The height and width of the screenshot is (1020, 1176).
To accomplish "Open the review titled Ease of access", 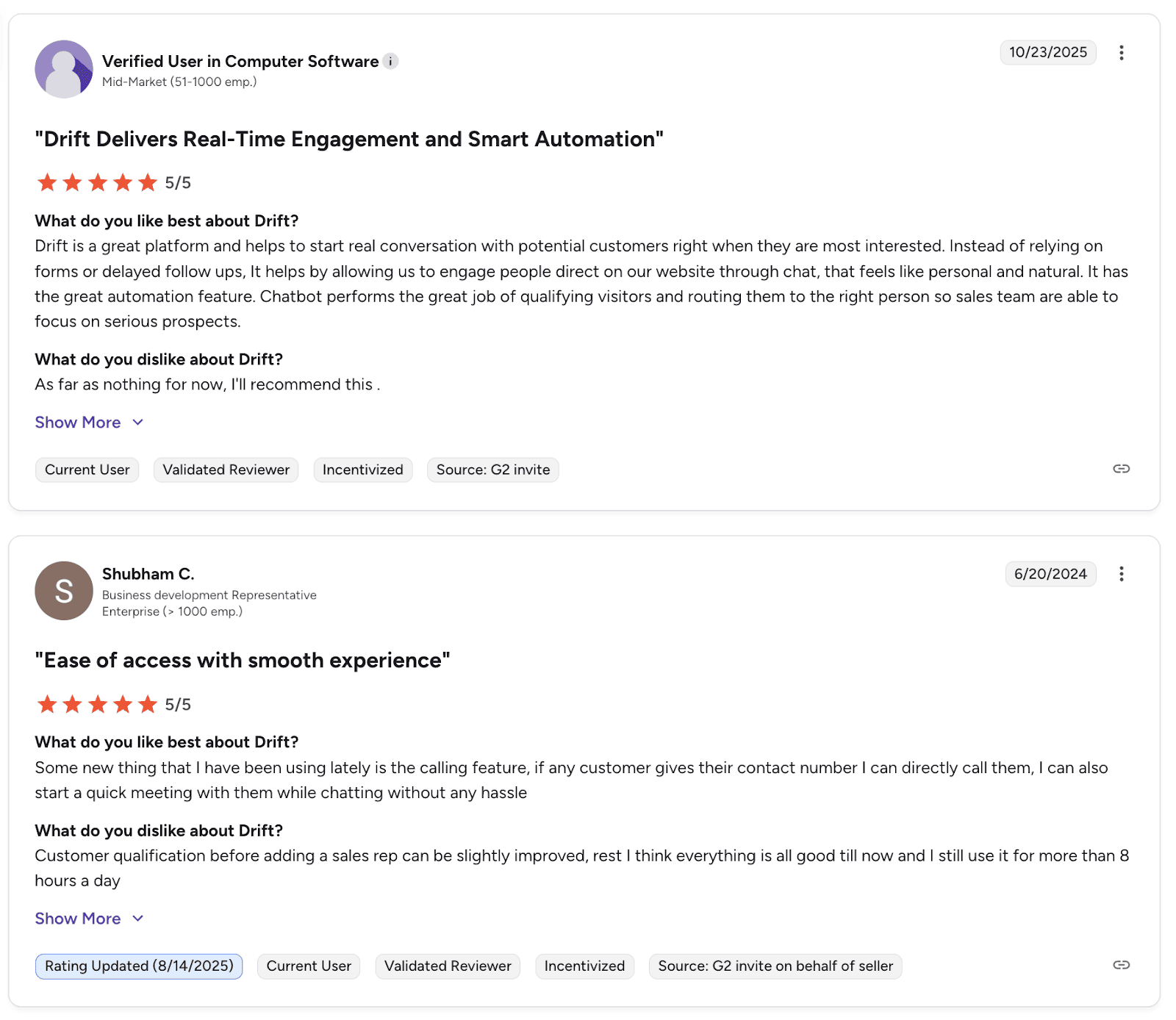I will [243, 659].
